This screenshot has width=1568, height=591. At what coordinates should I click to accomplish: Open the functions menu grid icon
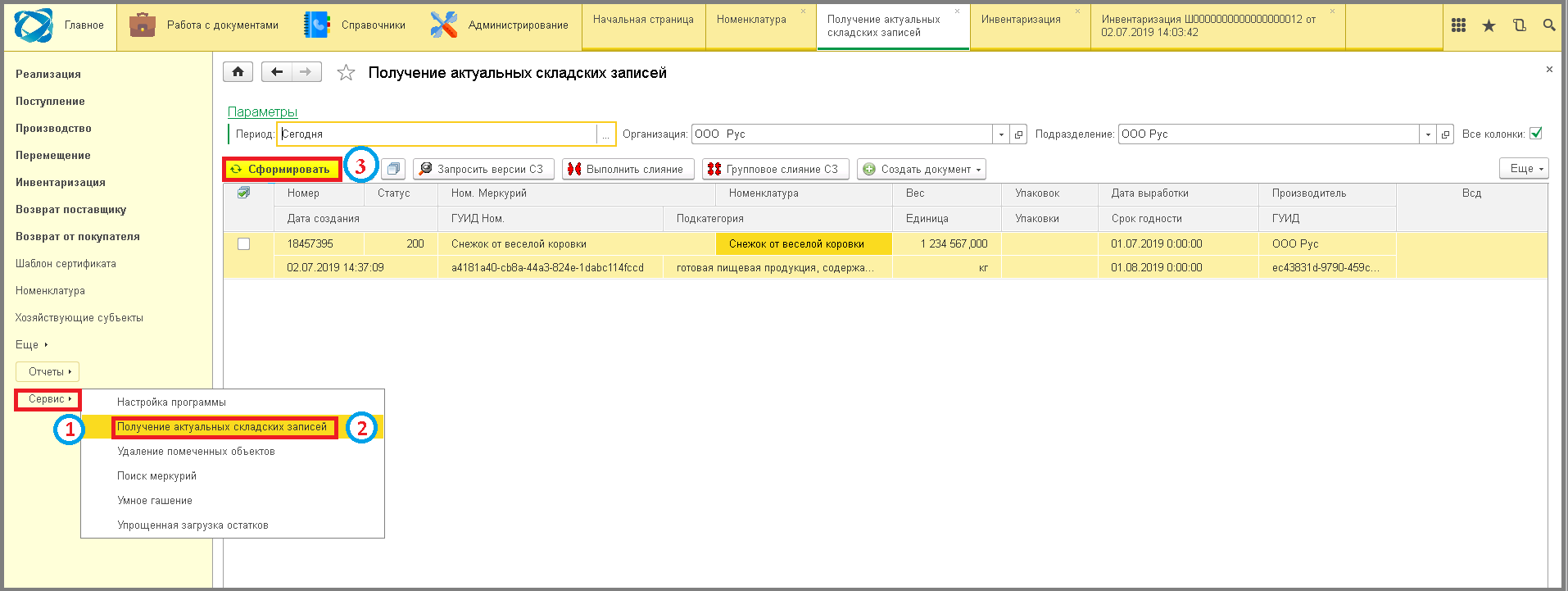pyautogui.click(x=1458, y=25)
